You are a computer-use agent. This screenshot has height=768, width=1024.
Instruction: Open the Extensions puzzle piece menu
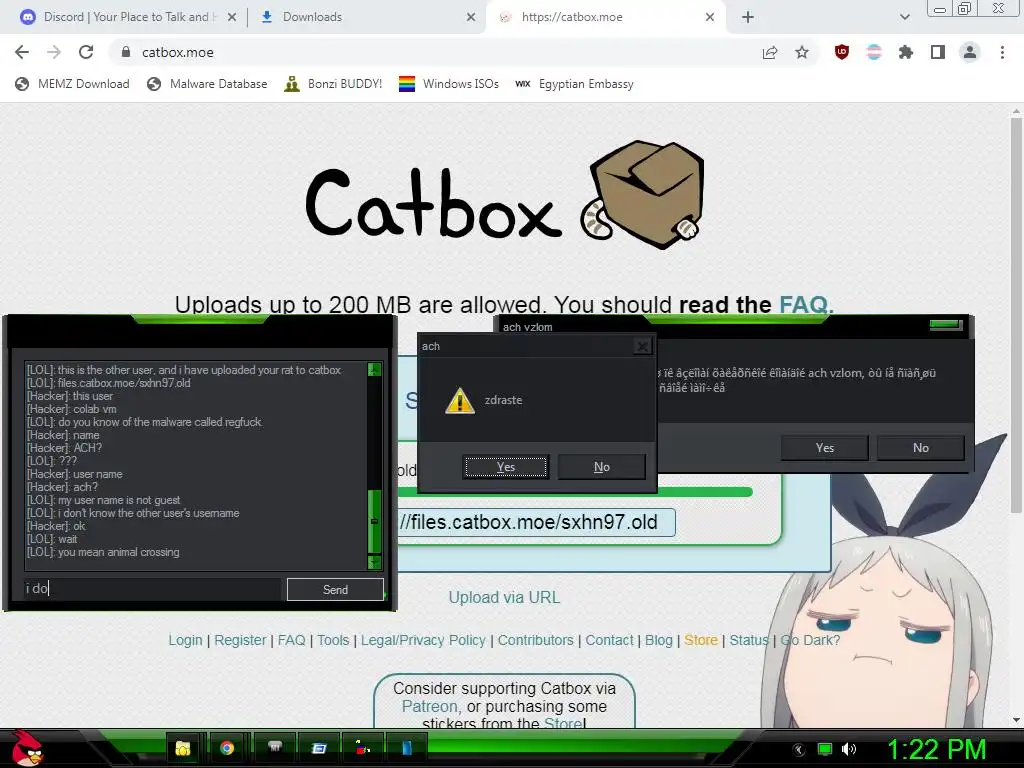point(906,52)
